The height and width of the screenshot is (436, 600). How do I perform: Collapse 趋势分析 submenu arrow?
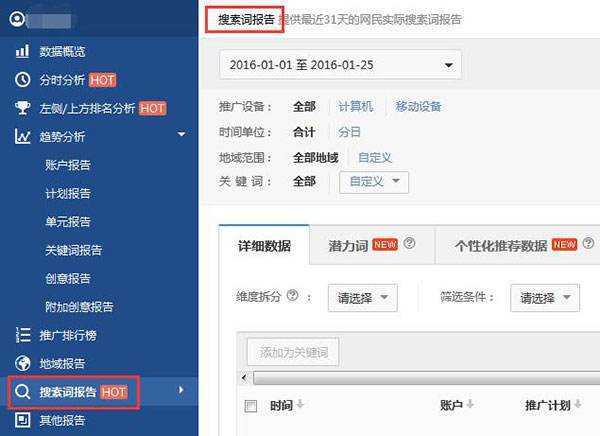(182, 134)
